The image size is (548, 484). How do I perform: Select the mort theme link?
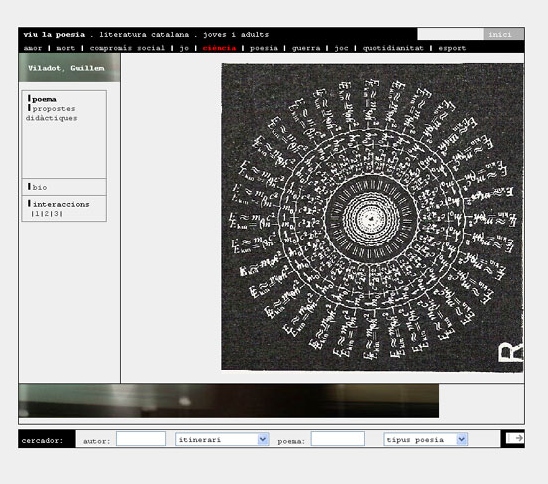click(x=66, y=48)
